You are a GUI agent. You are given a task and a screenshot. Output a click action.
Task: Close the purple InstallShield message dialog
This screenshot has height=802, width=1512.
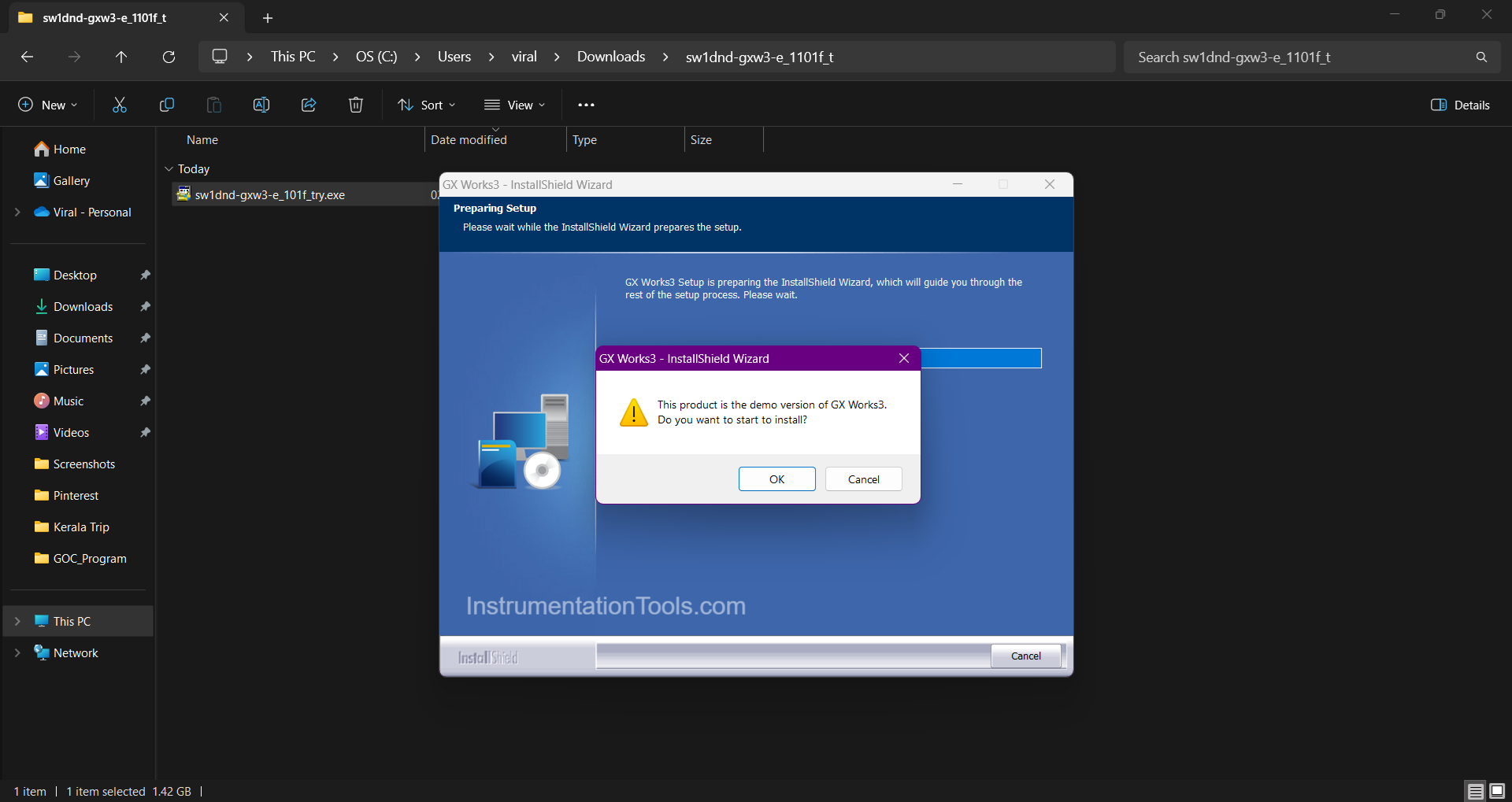click(904, 358)
